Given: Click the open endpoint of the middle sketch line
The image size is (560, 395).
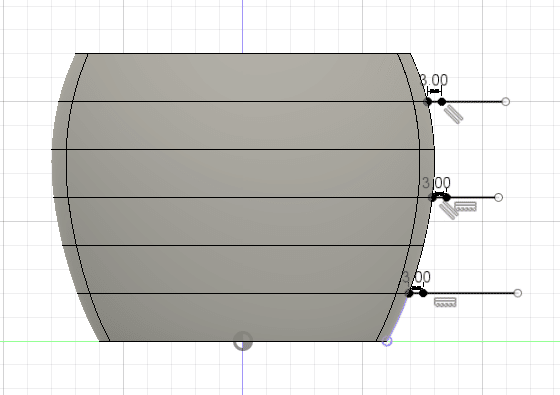Looking at the screenshot, I should pos(499,197).
